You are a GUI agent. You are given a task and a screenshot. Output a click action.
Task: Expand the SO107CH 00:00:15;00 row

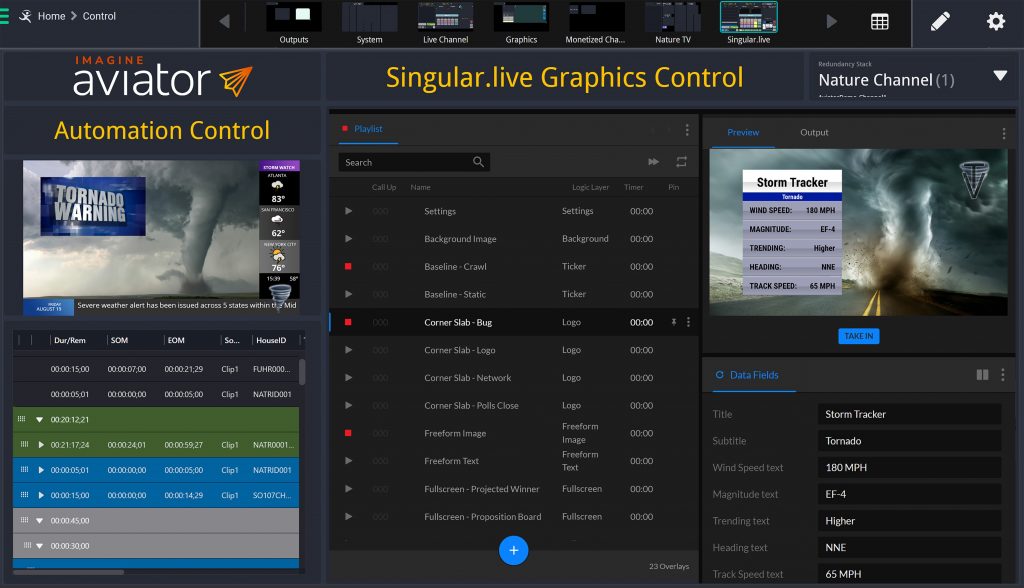point(41,495)
